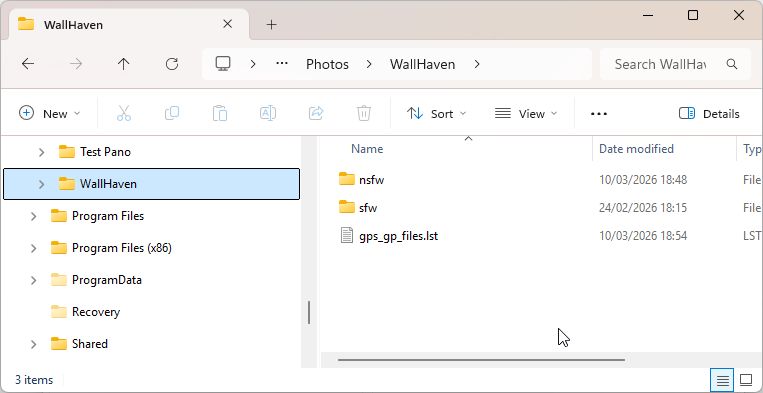Open the View dropdown menu

pyautogui.click(x=526, y=114)
